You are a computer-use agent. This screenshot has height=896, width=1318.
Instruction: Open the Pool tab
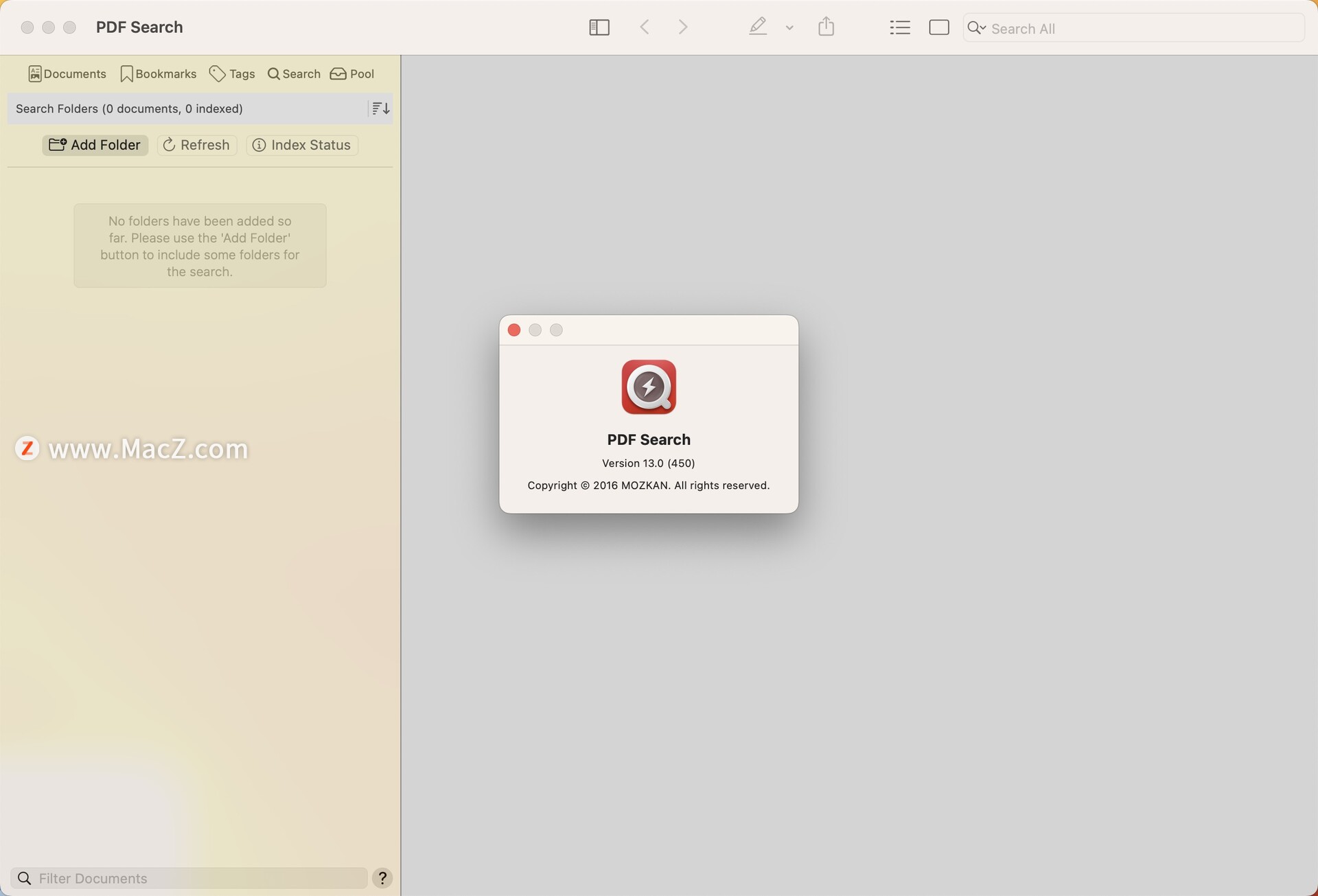[352, 74]
